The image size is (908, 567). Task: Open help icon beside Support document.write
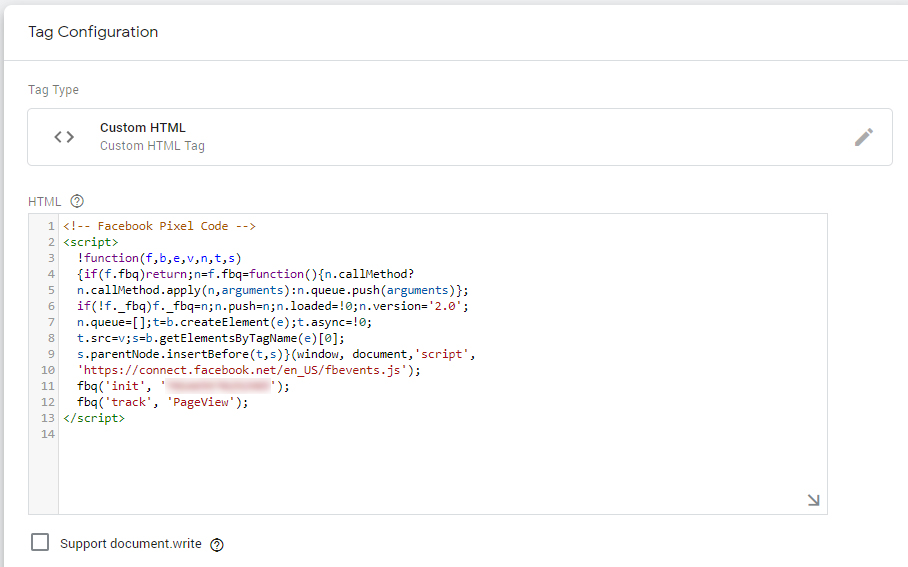pyautogui.click(x=217, y=545)
